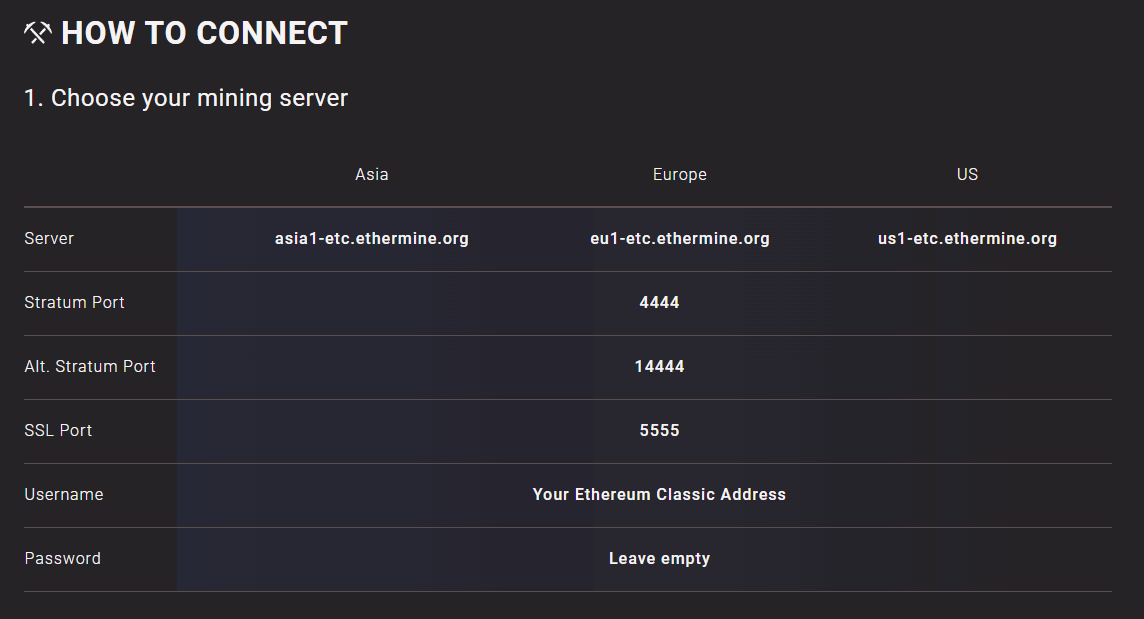The width and height of the screenshot is (1144, 619).
Task: Click the Choose your mining server heading
Action: coord(185,97)
